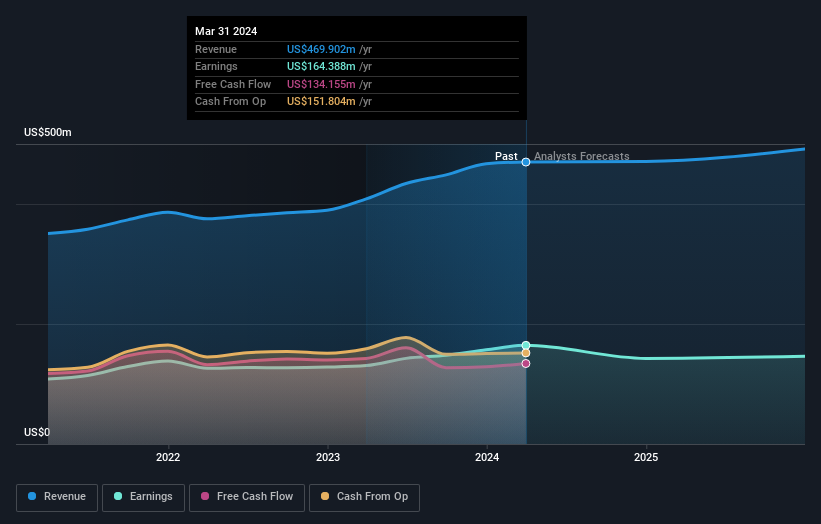This screenshot has width=821, height=524.
Task: Click the Revenue row label in tooltip
Action: point(216,49)
